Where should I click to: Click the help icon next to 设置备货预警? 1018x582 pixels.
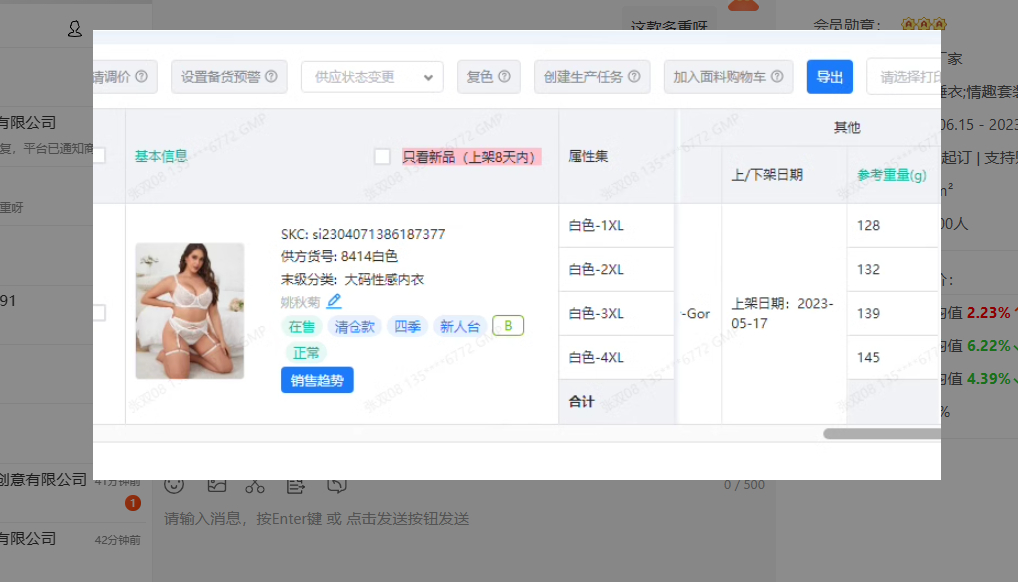[x=271, y=77]
